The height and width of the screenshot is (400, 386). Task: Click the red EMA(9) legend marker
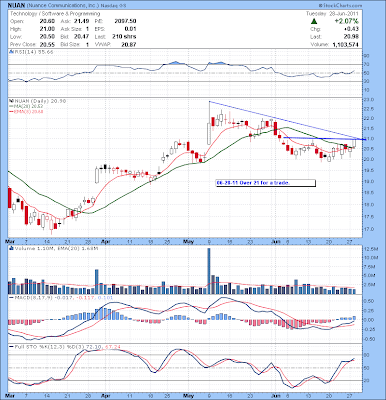(10, 111)
